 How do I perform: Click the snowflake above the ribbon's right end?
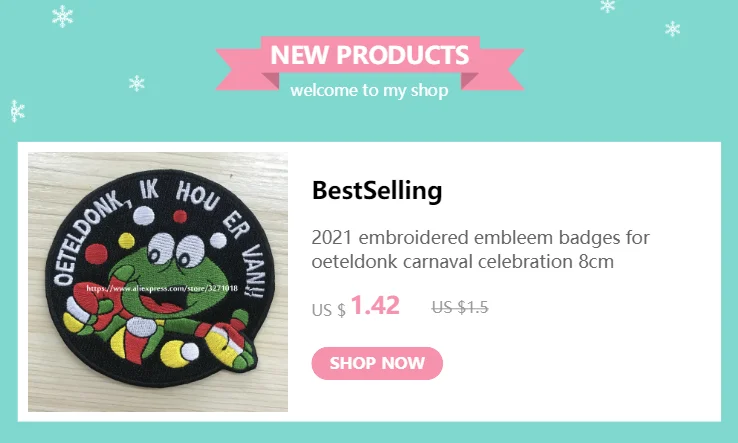pyautogui.click(x=608, y=6)
